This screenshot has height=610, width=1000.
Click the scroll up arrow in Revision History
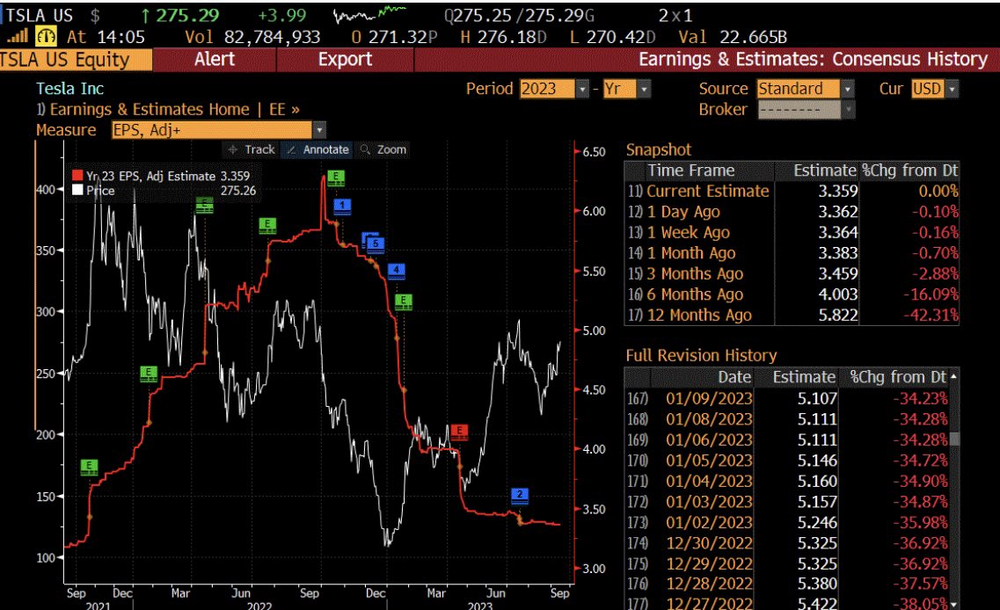point(953,377)
